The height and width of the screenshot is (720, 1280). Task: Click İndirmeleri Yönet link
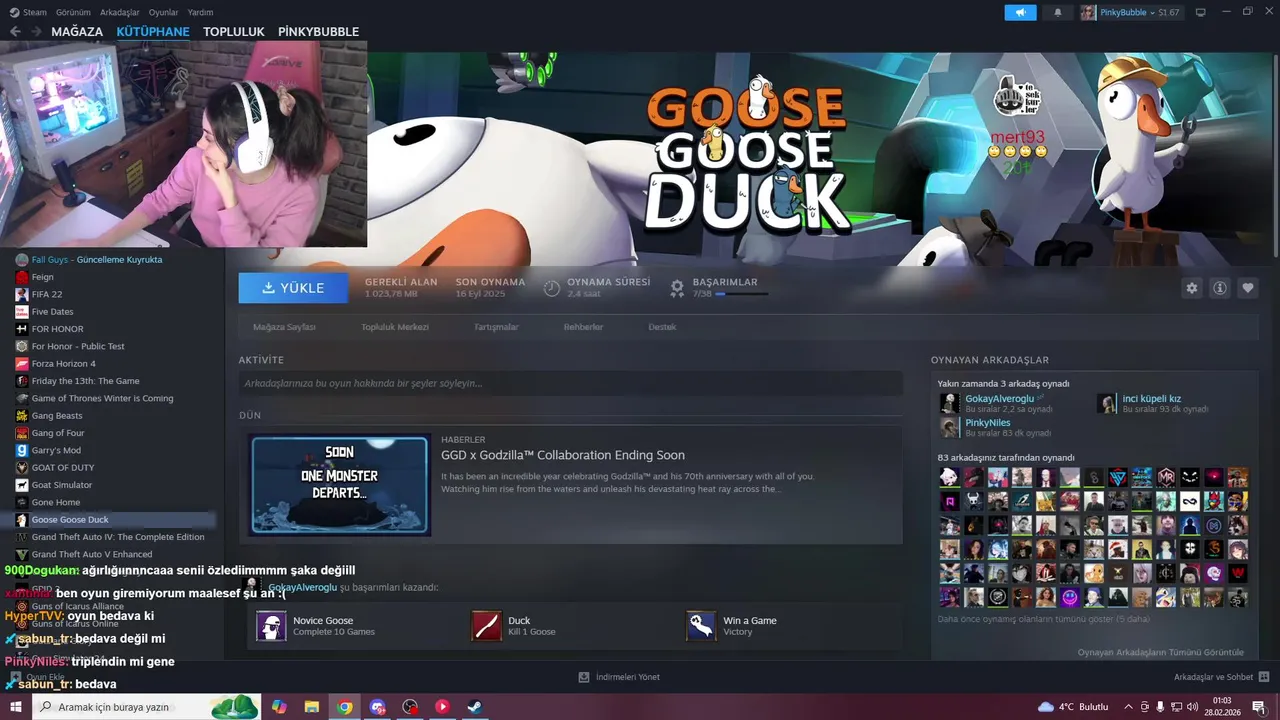pyautogui.click(x=627, y=677)
